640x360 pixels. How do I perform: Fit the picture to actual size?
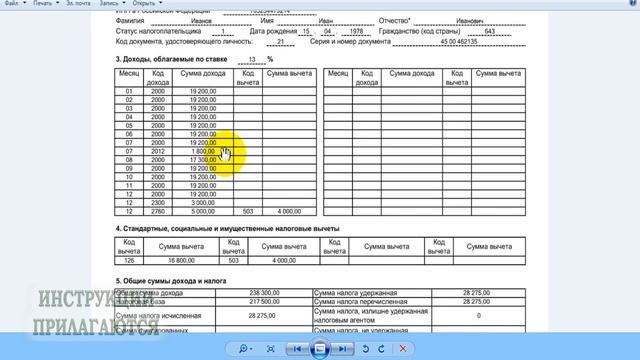(270, 349)
